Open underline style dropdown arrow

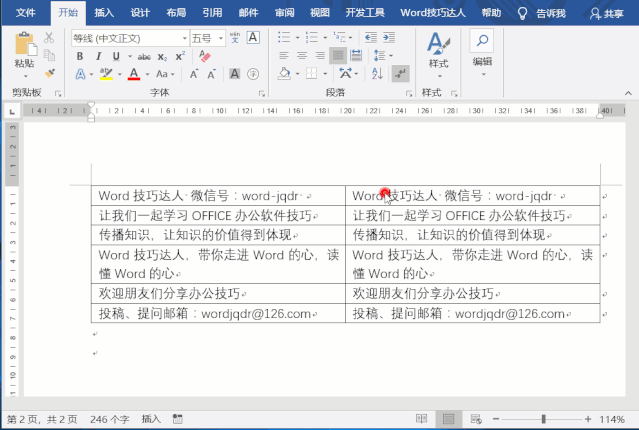point(130,56)
